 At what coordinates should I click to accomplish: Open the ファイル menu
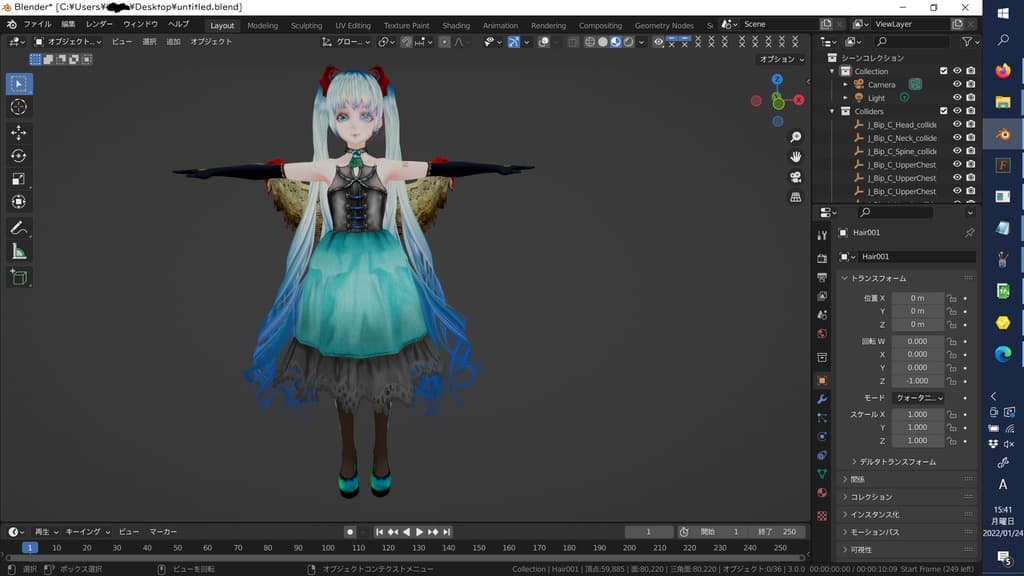pos(37,24)
